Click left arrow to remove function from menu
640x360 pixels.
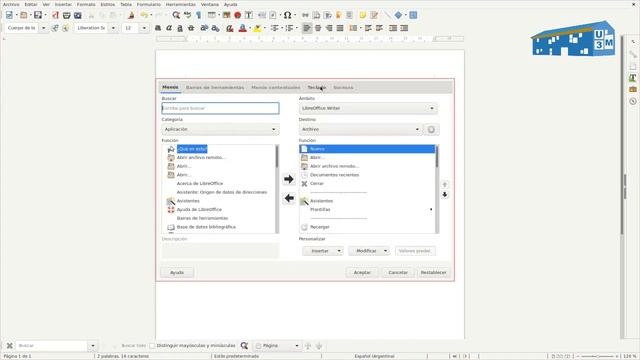289,198
